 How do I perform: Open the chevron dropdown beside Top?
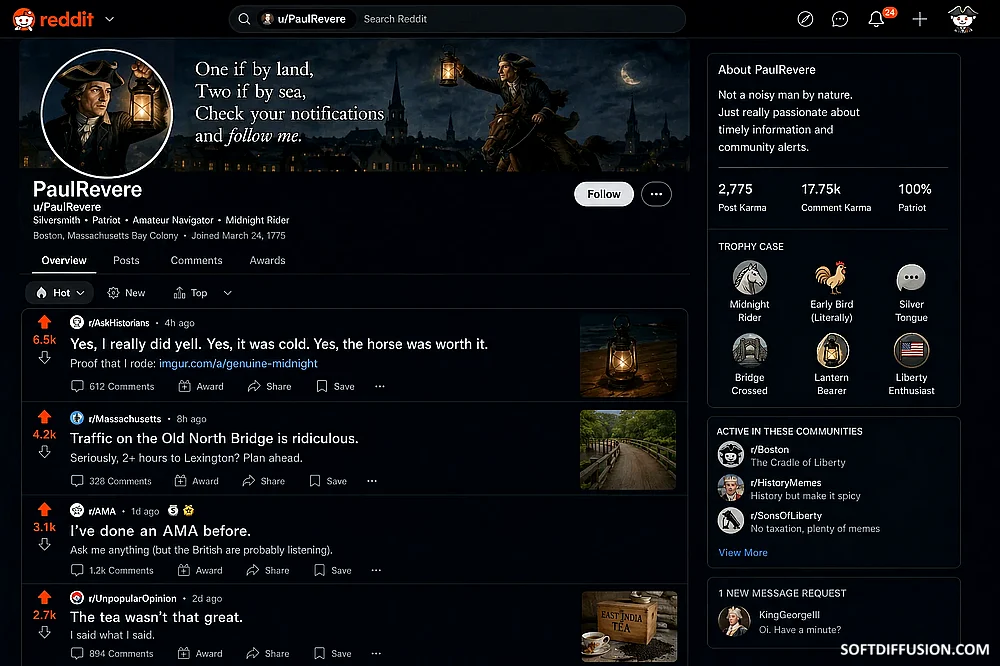[x=227, y=293]
